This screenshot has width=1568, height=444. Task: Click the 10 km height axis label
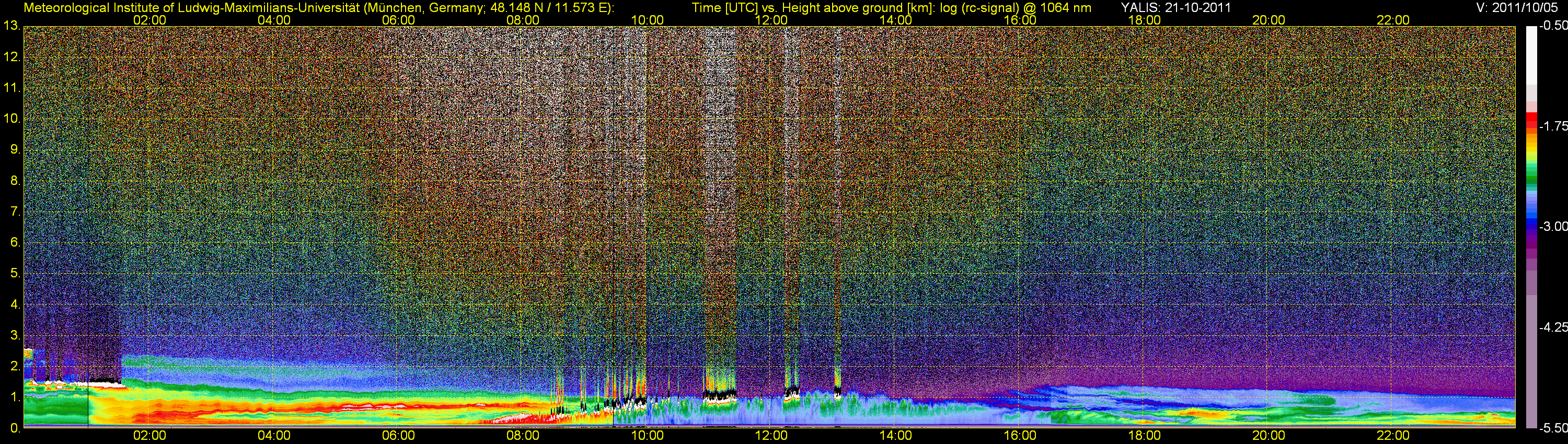click(x=11, y=119)
